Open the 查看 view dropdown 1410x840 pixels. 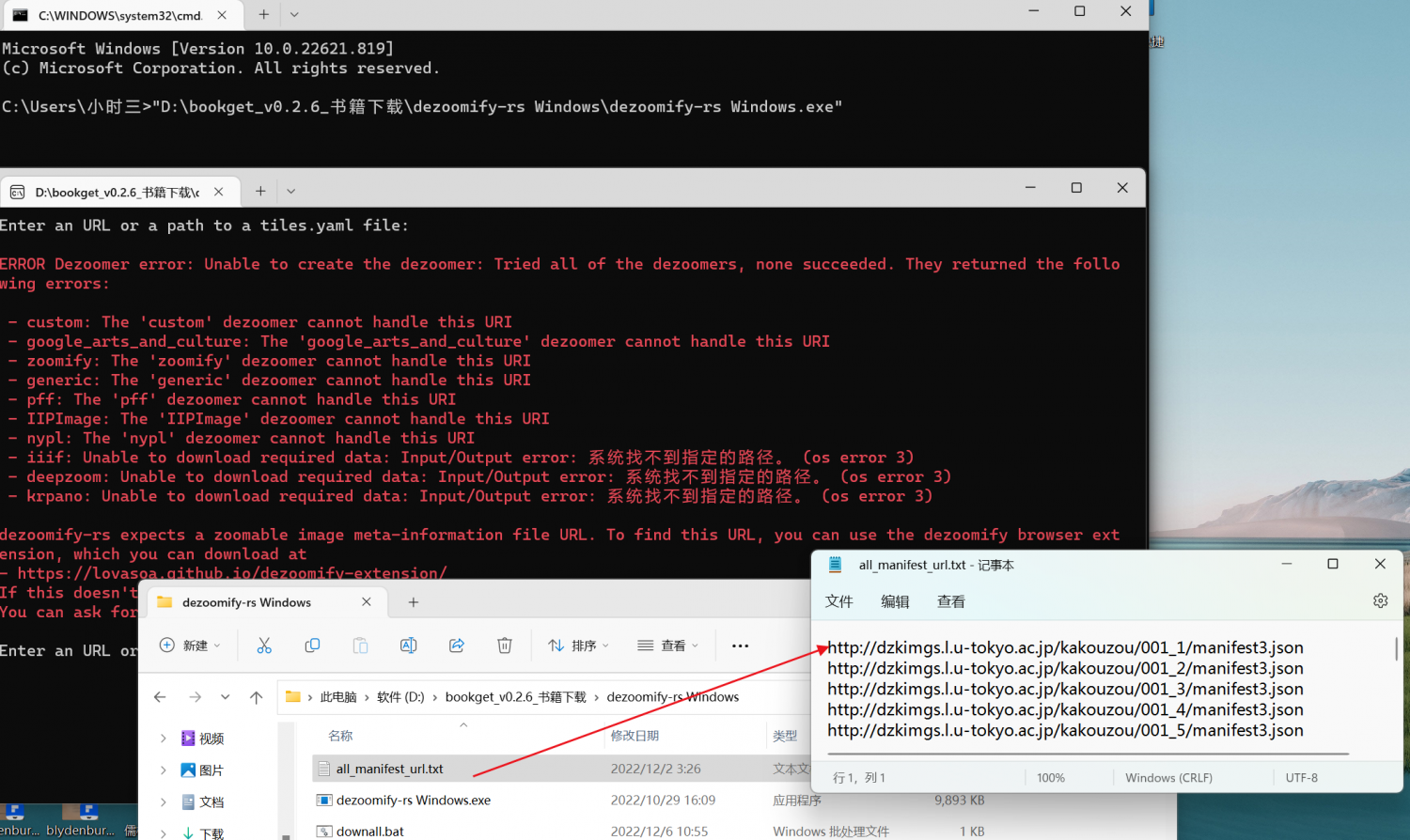668,646
